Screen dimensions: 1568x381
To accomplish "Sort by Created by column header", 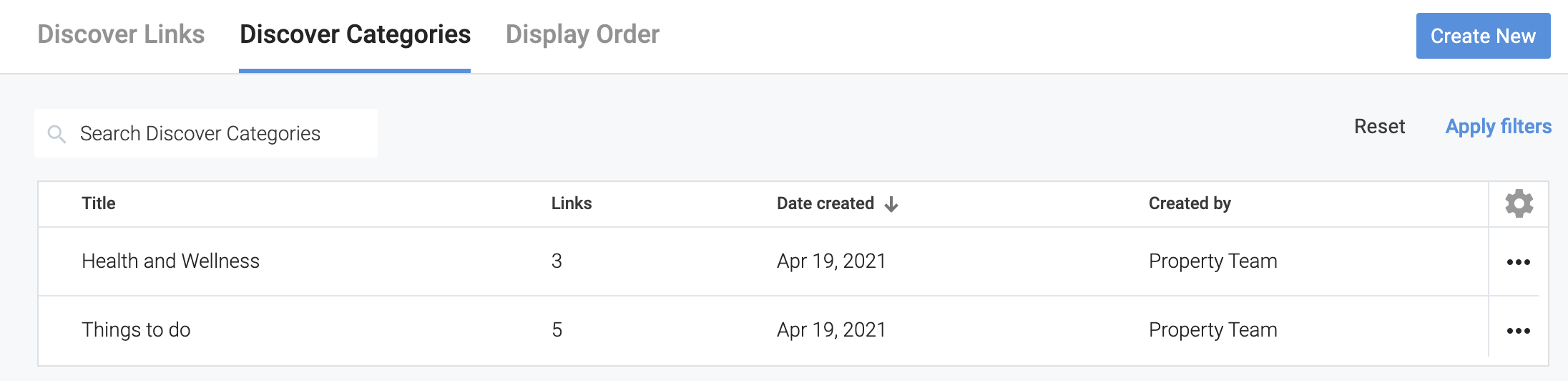I will [x=1190, y=203].
